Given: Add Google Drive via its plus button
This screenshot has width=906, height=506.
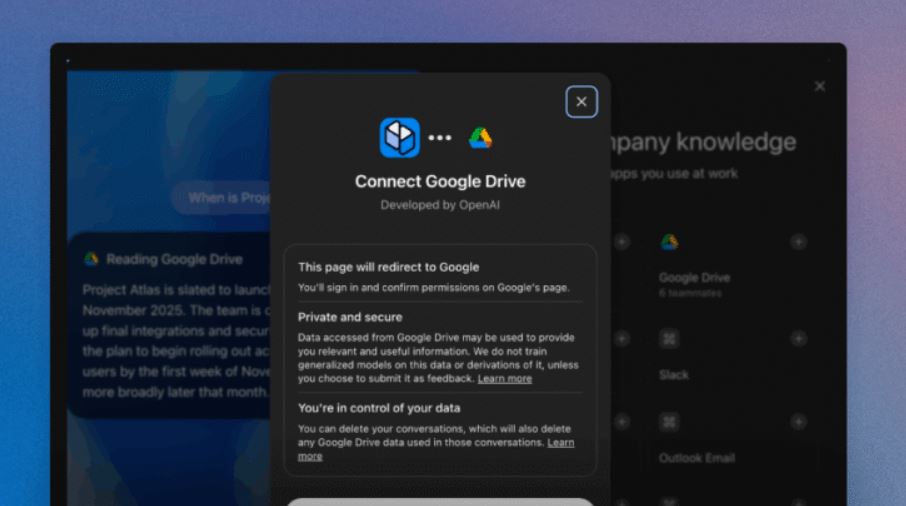Looking at the screenshot, I should pyautogui.click(x=798, y=241).
